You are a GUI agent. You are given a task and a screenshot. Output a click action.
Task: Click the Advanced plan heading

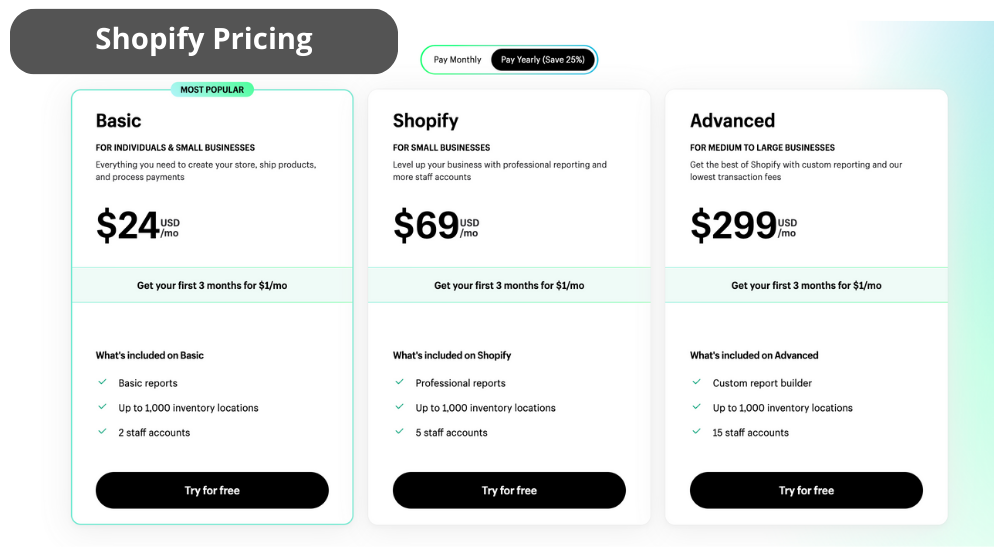tap(732, 121)
